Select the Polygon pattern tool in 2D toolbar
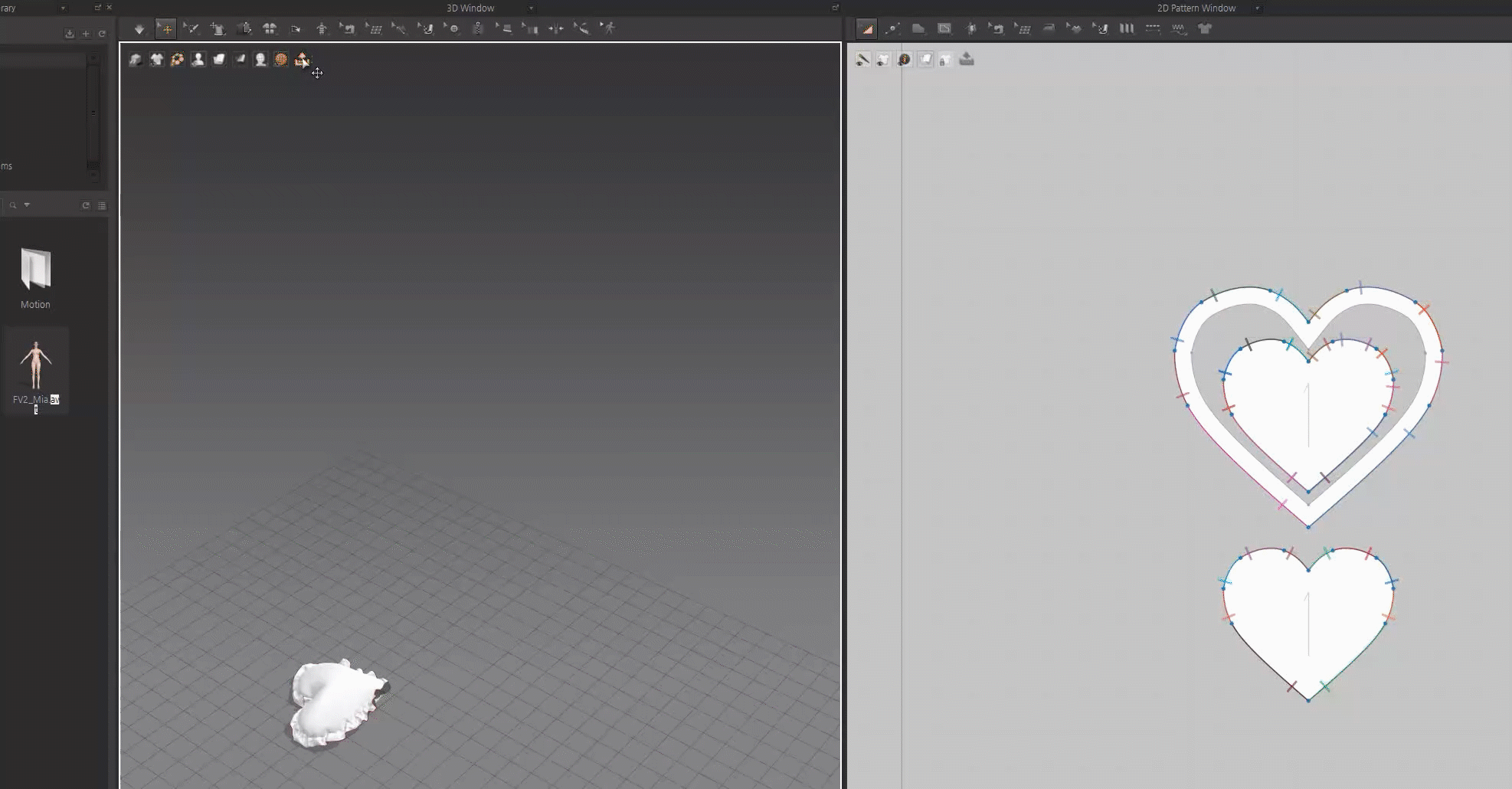1512x789 pixels. click(918, 29)
